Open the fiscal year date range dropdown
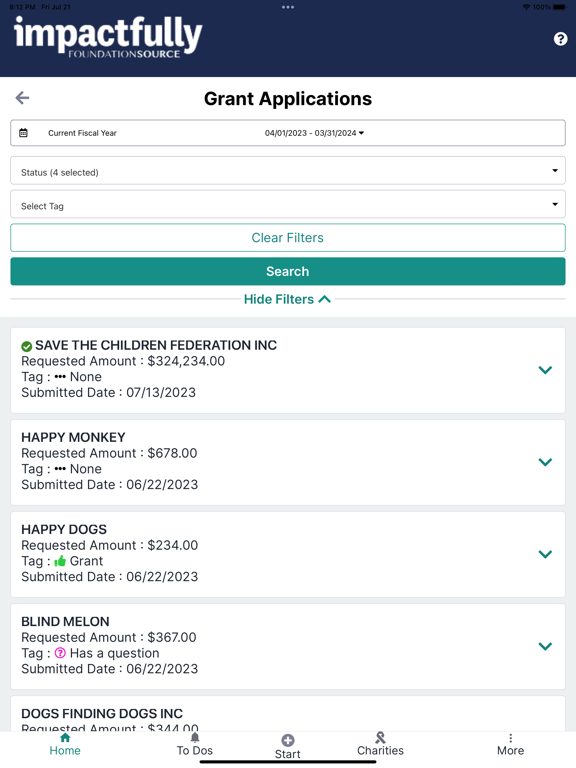This screenshot has width=576, height=768. [314, 133]
